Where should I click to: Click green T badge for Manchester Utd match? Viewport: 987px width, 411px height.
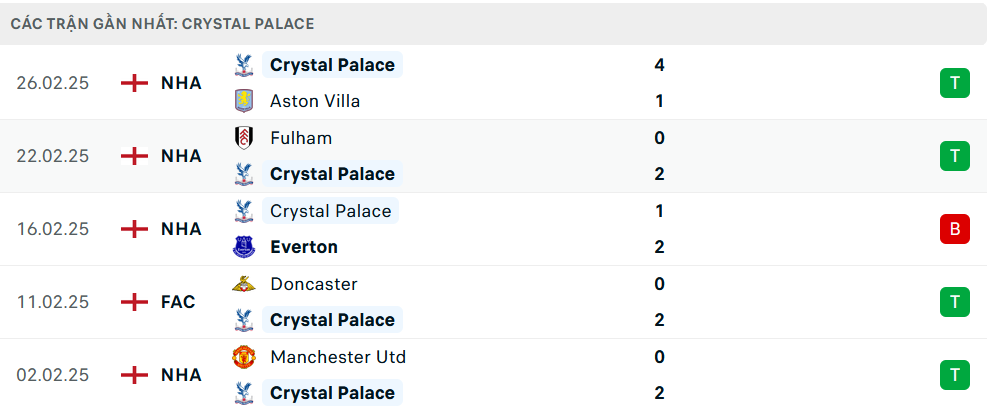(954, 375)
